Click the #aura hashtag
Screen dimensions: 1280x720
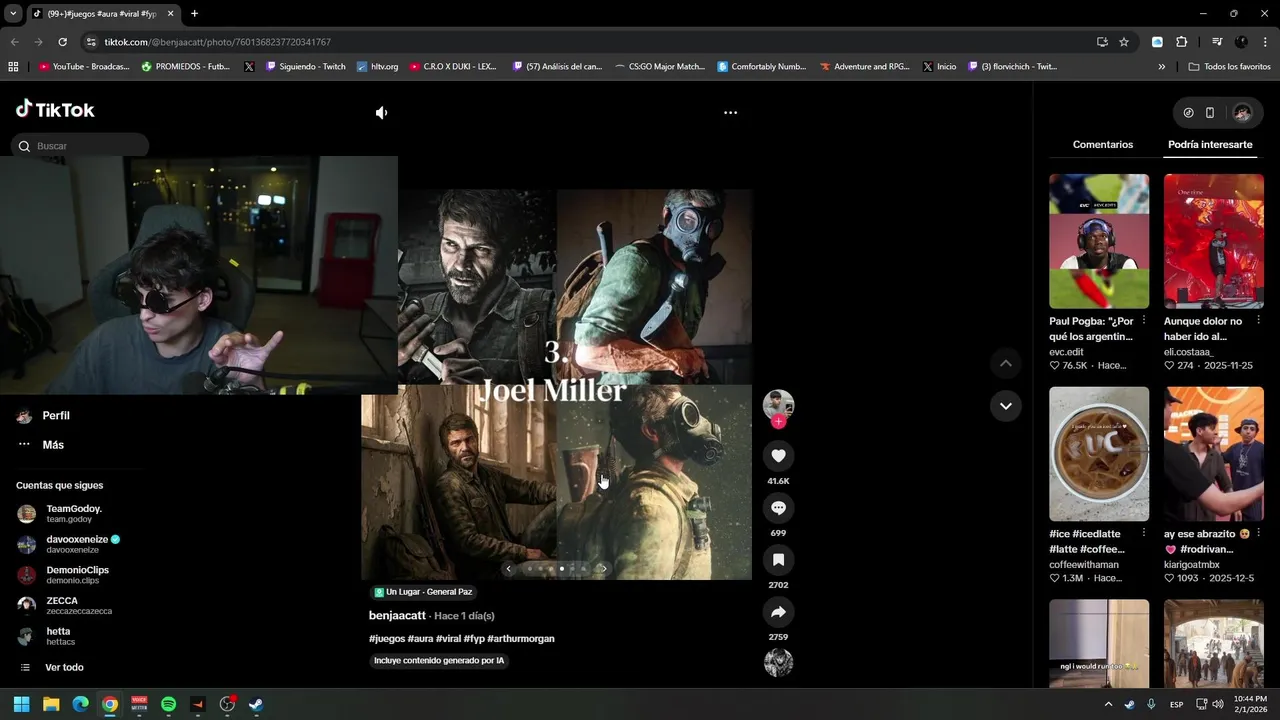coord(420,639)
